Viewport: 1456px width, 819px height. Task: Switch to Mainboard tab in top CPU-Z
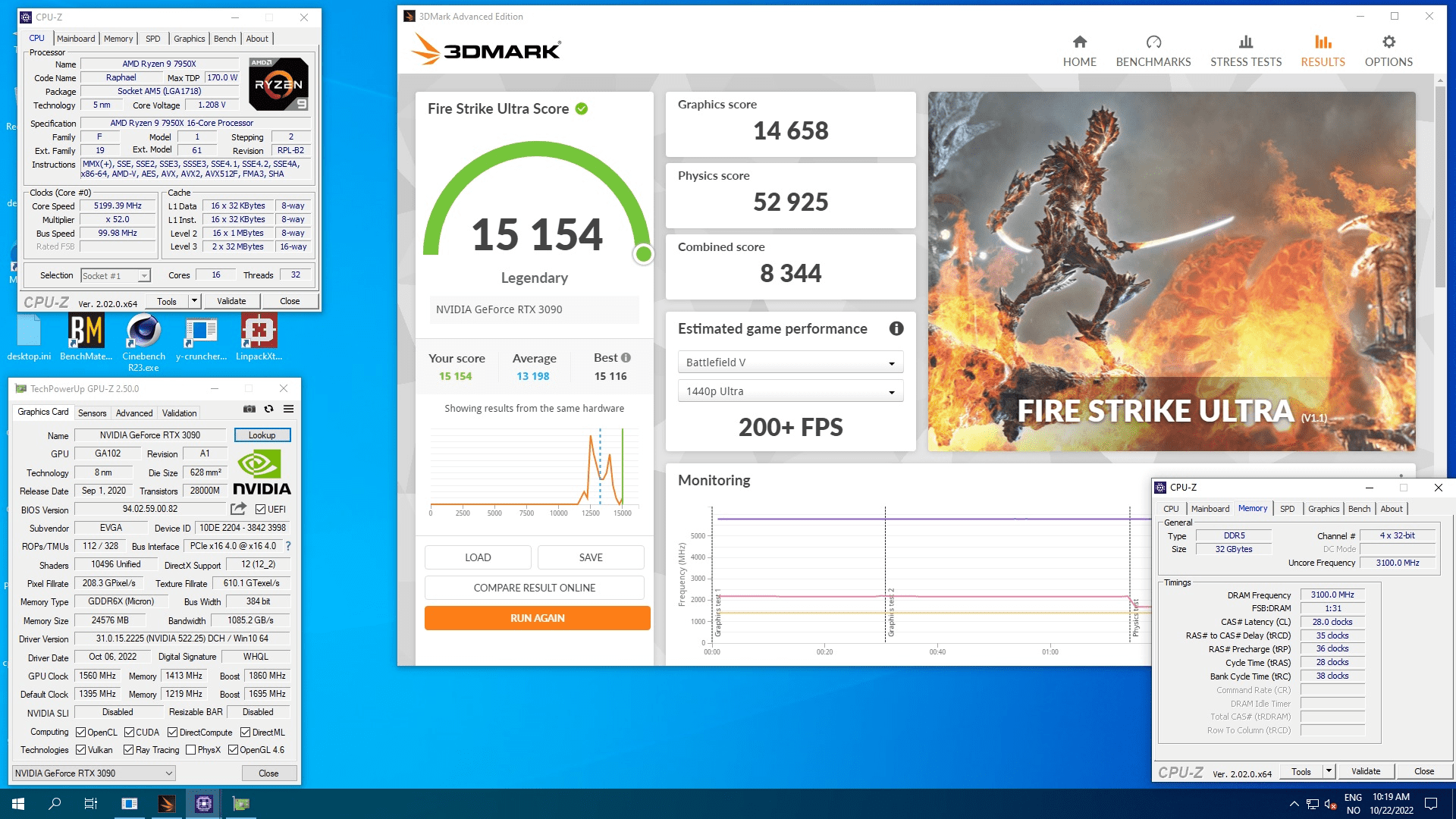(76, 39)
